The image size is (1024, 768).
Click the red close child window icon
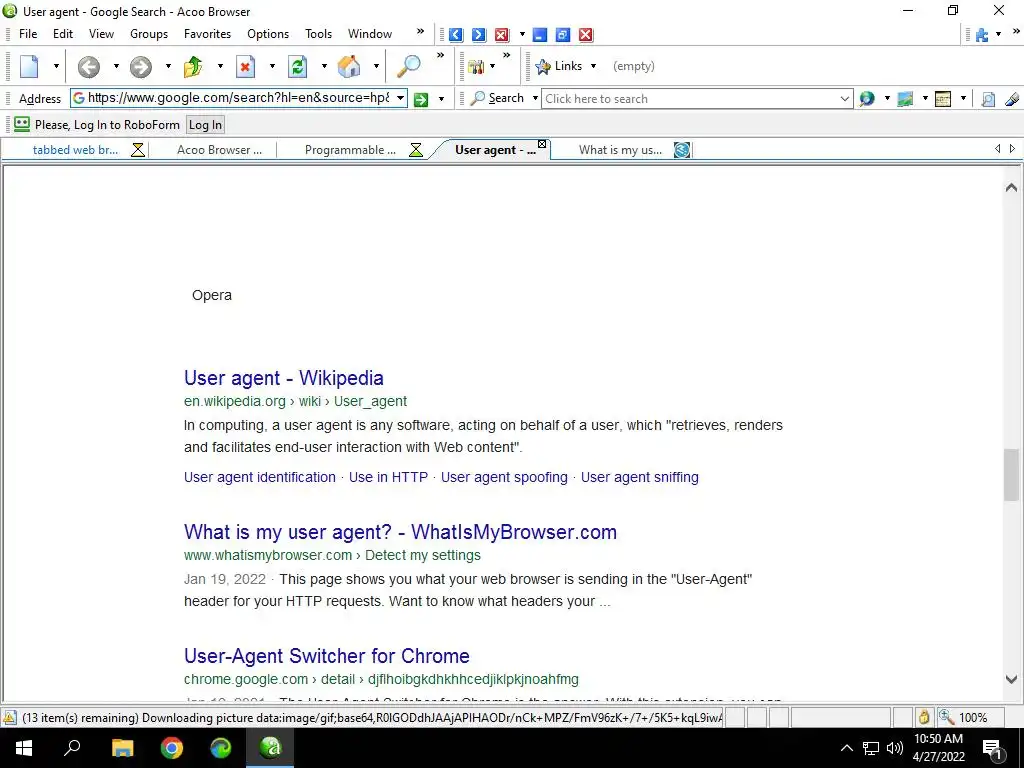586,35
